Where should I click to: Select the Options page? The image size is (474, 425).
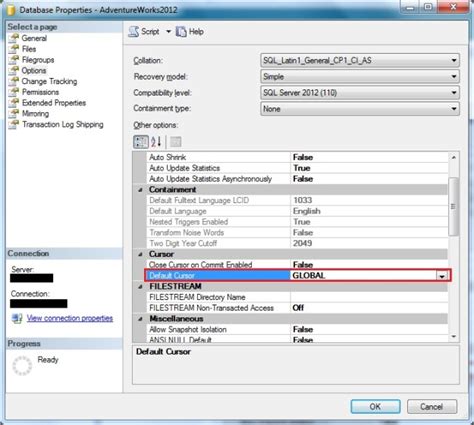coord(34,71)
